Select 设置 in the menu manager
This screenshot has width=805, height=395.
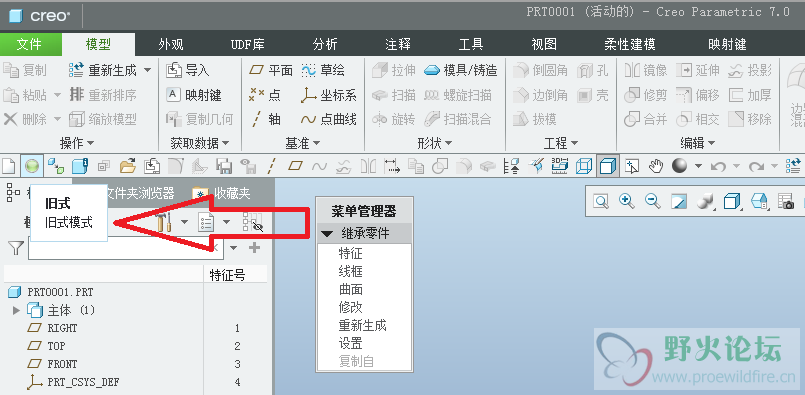(351, 344)
